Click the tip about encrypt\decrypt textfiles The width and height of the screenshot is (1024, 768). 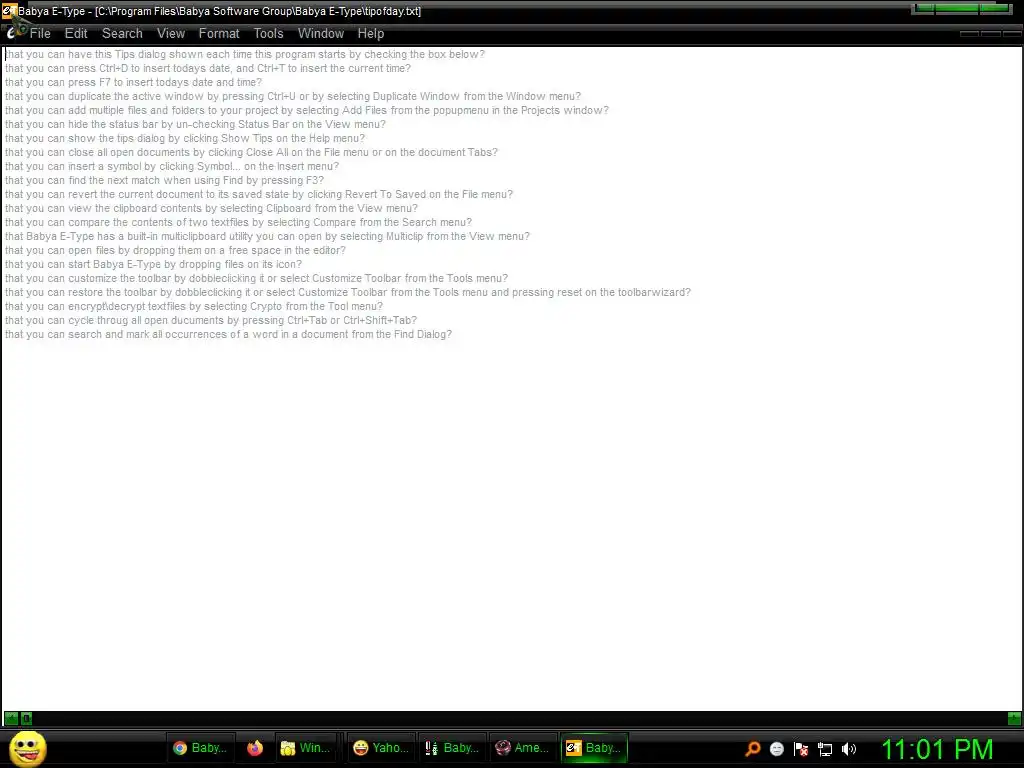tap(194, 306)
